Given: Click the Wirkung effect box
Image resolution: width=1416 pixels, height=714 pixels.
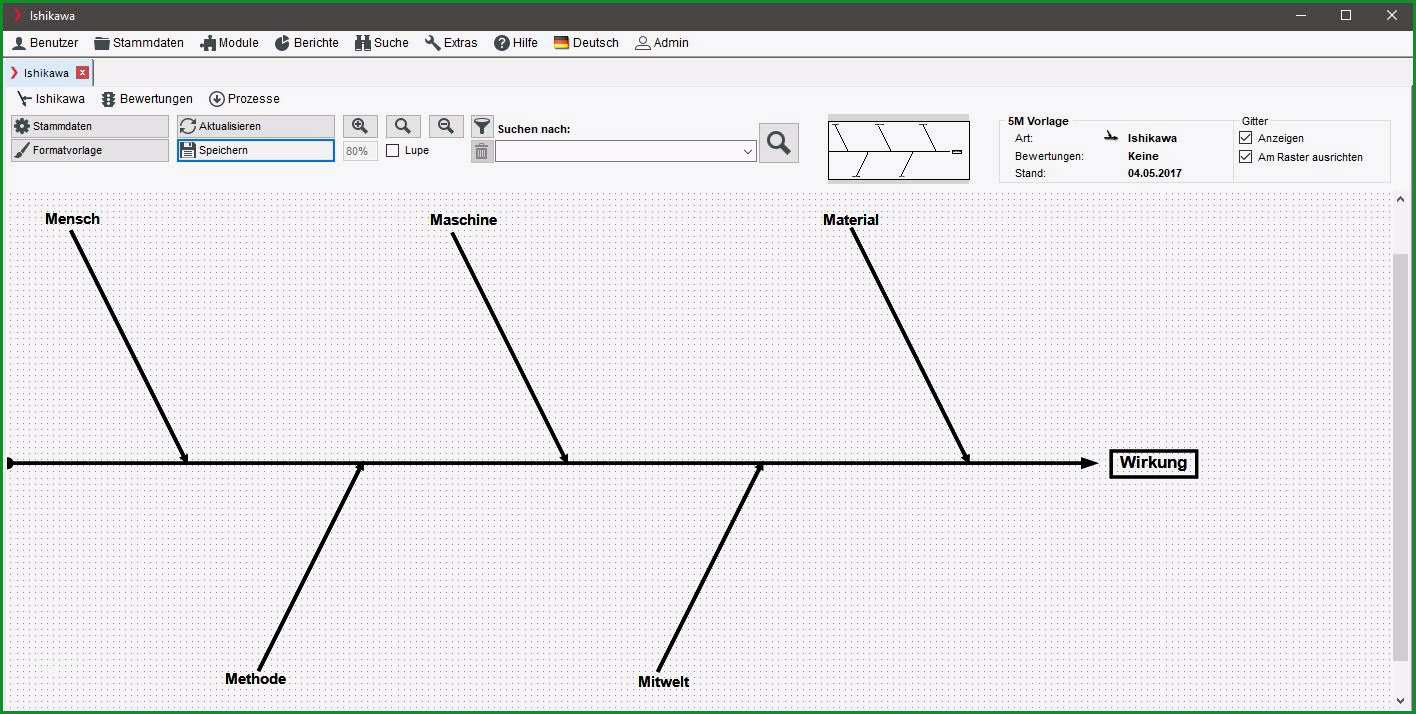Looking at the screenshot, I should (1153, 463).
